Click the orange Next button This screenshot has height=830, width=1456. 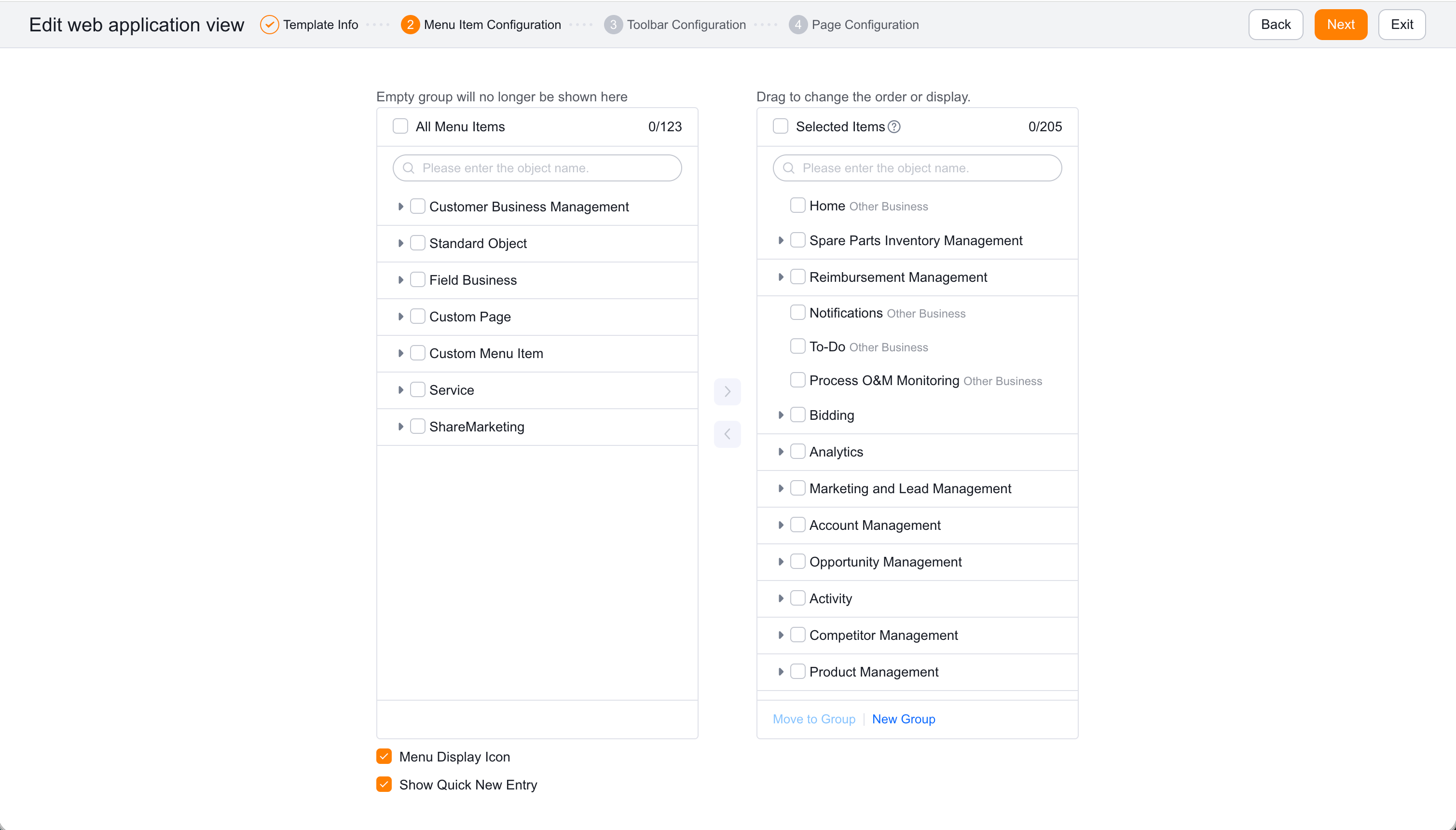[1340, 25]
